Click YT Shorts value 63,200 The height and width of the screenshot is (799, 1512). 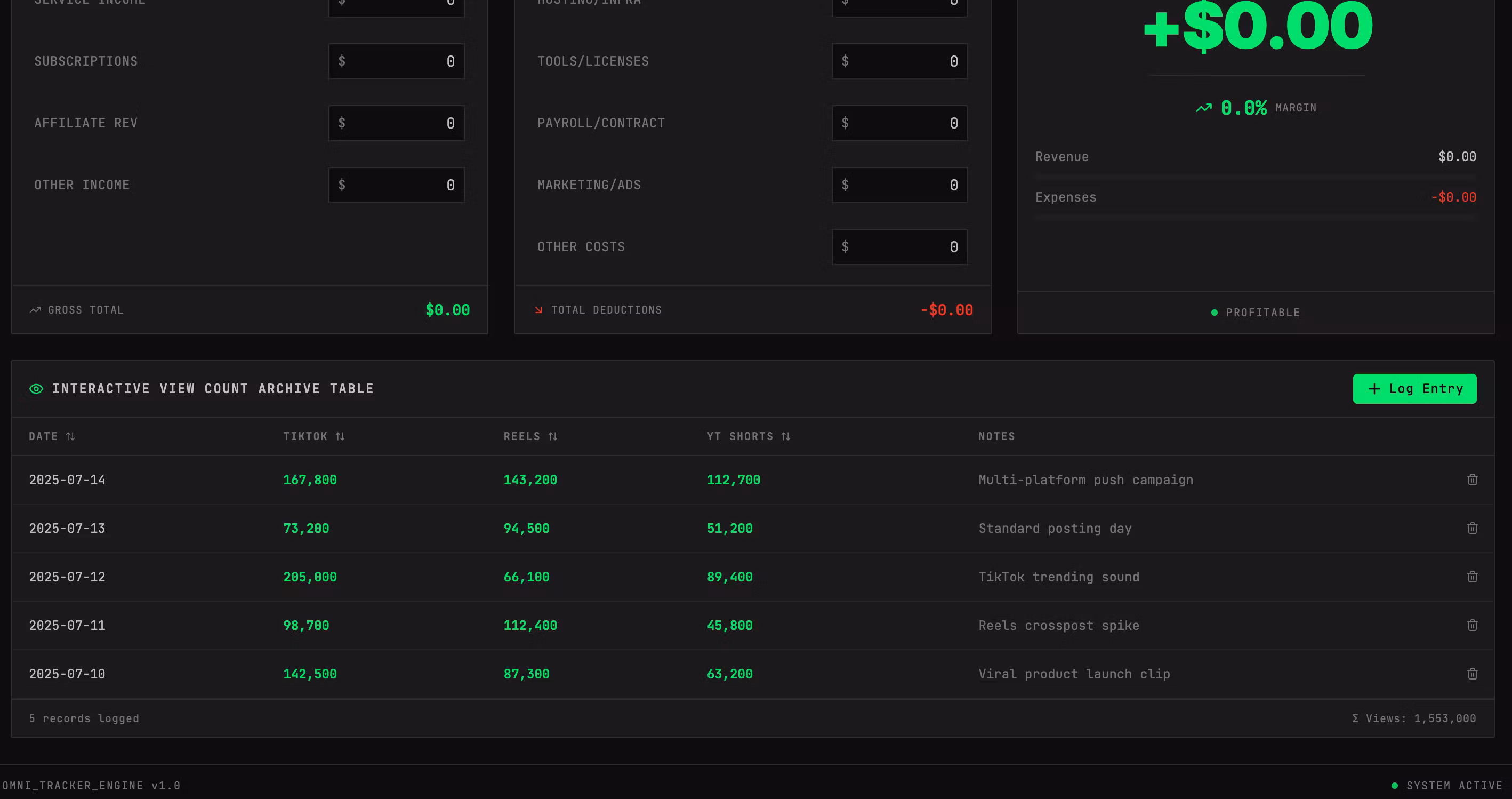click(729, 674)
